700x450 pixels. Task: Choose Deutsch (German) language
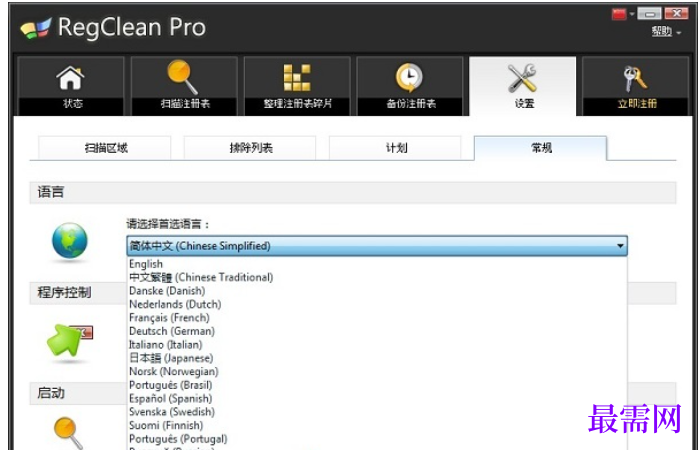click(x=377, y=331)
